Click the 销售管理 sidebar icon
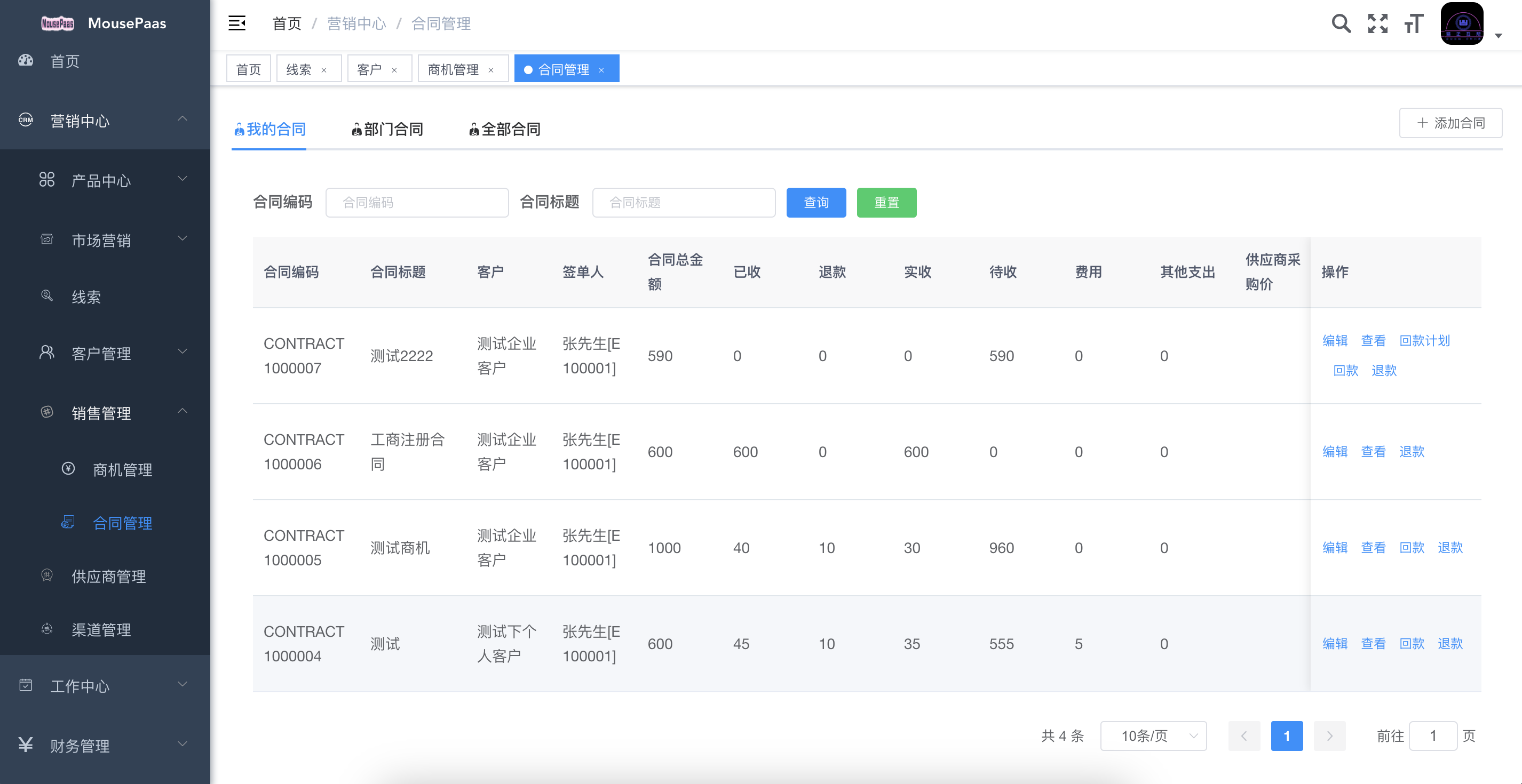The height and width of the screenshot is (784, 1522). pyautogui.click(x=46, y=412)
